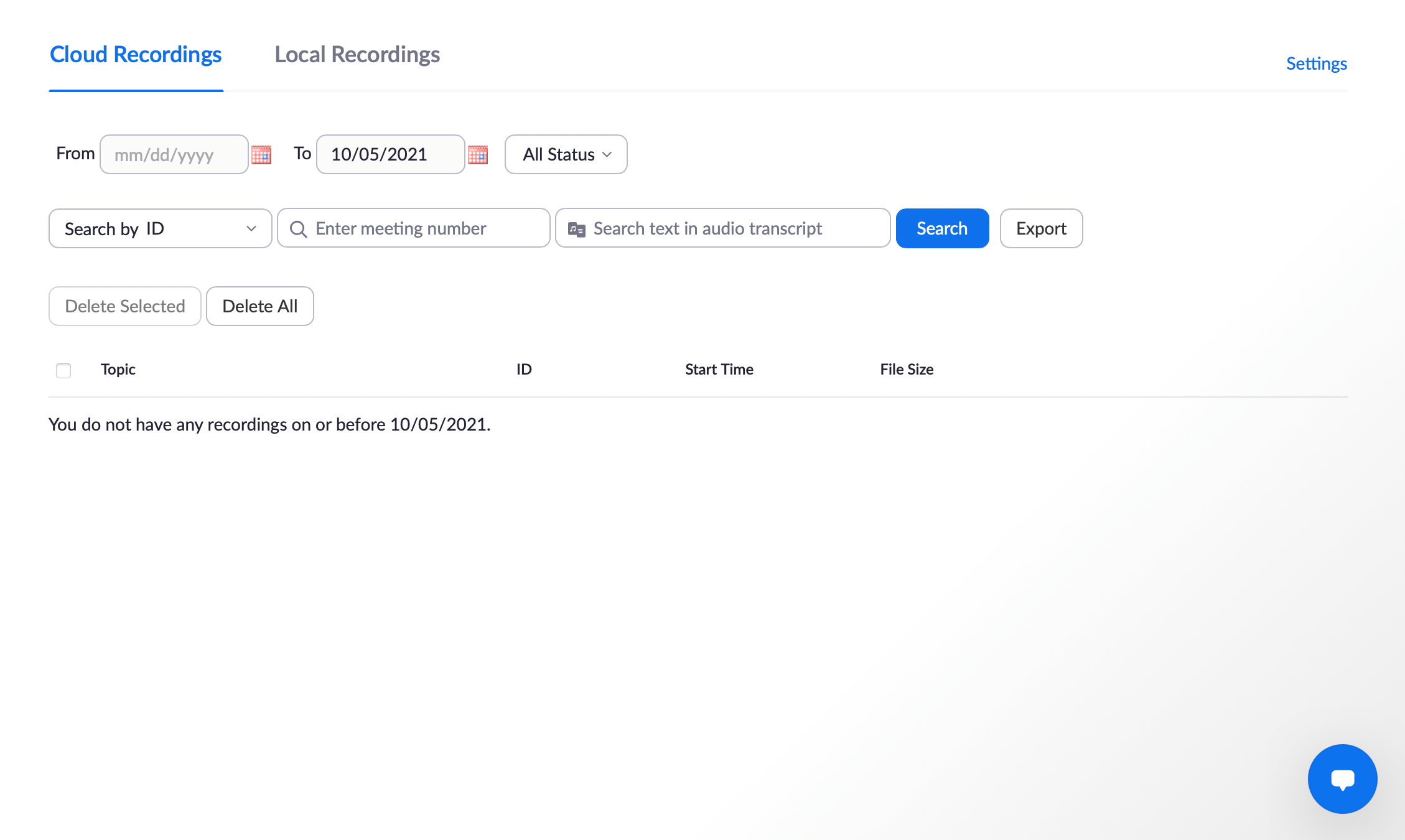Click the Start Time column header
Screen dimensions: 1405x840
(x=719, y=369)
